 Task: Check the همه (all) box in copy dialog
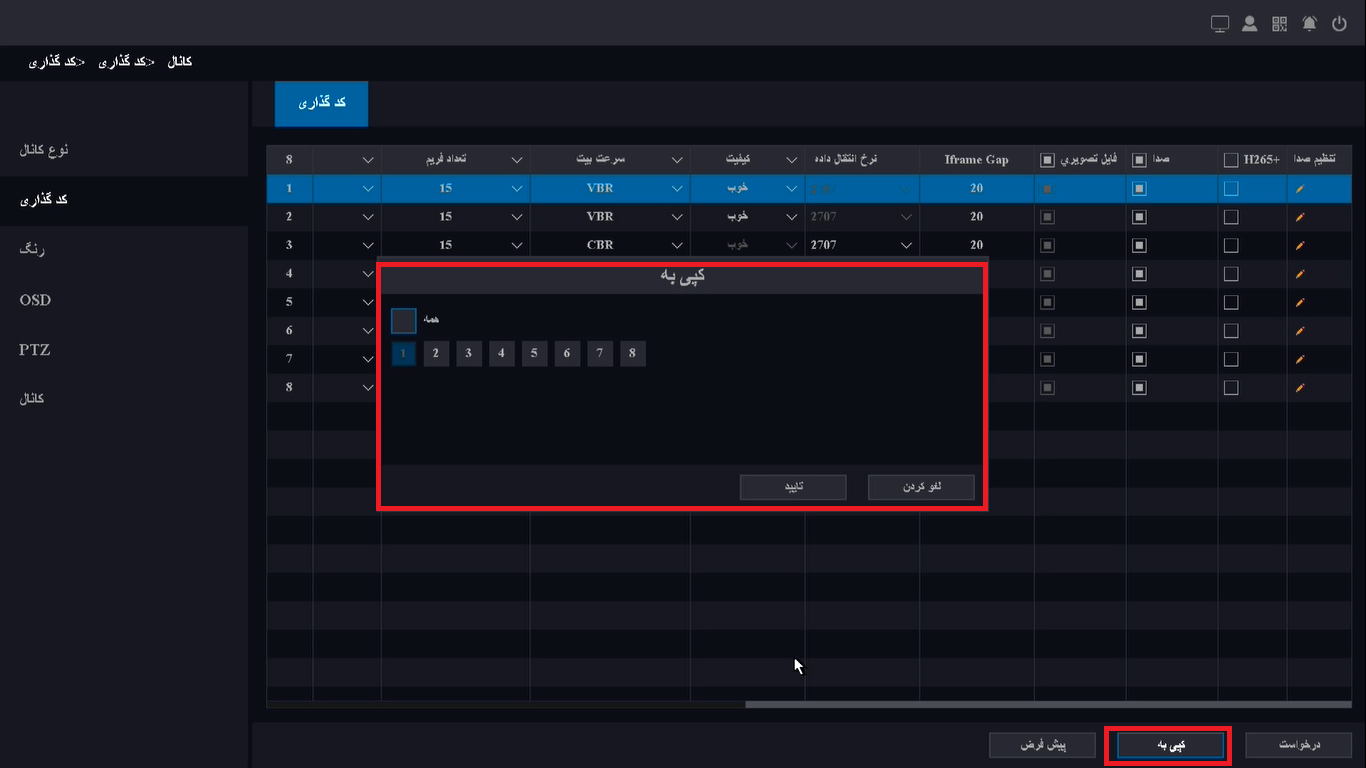click(404, 320)
